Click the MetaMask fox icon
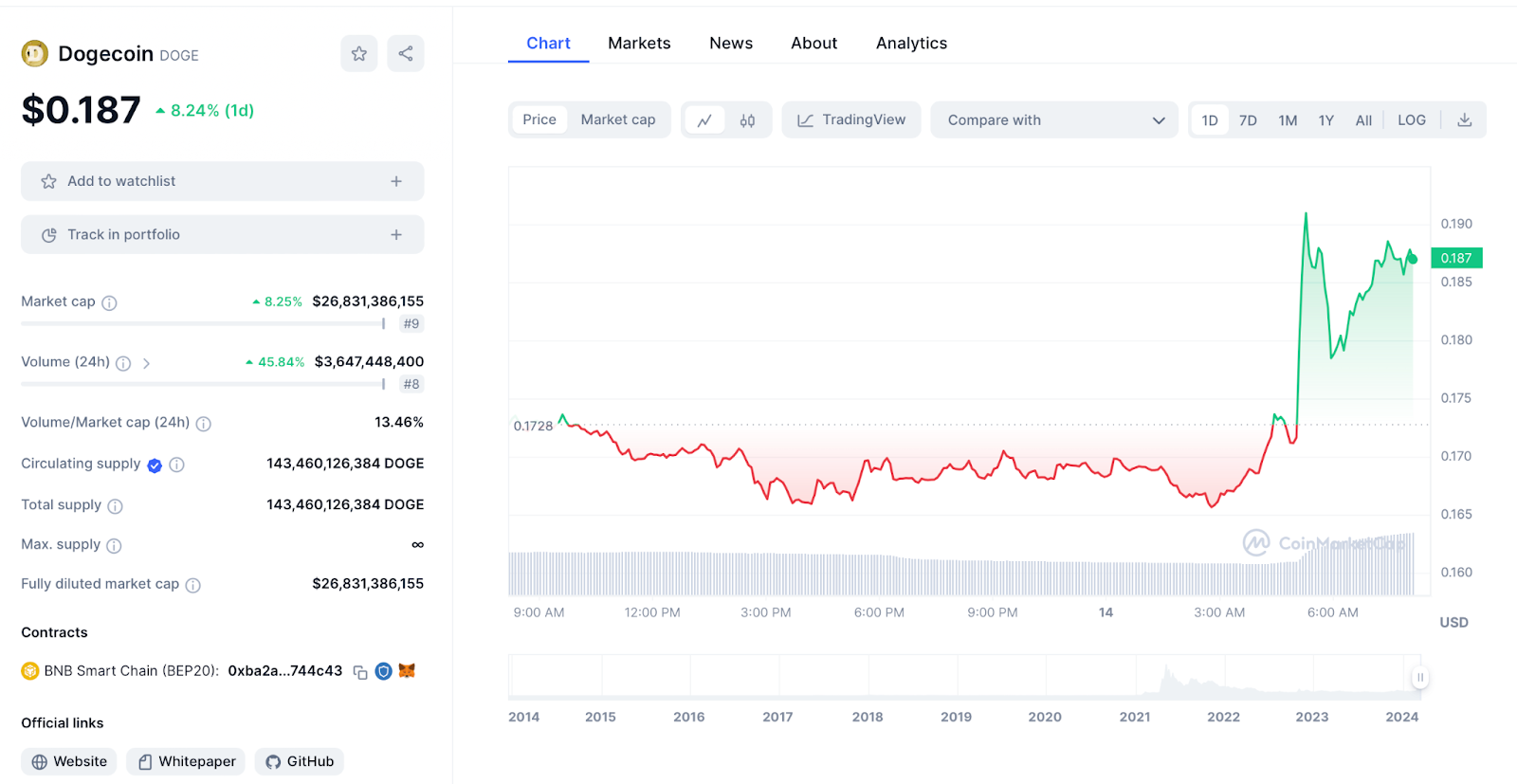This screenshot has width=1517, height=784. point(407,671)
